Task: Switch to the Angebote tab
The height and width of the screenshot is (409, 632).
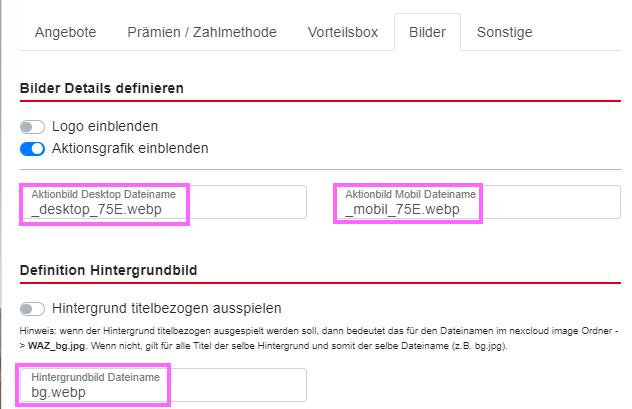Action: [65, 32]
